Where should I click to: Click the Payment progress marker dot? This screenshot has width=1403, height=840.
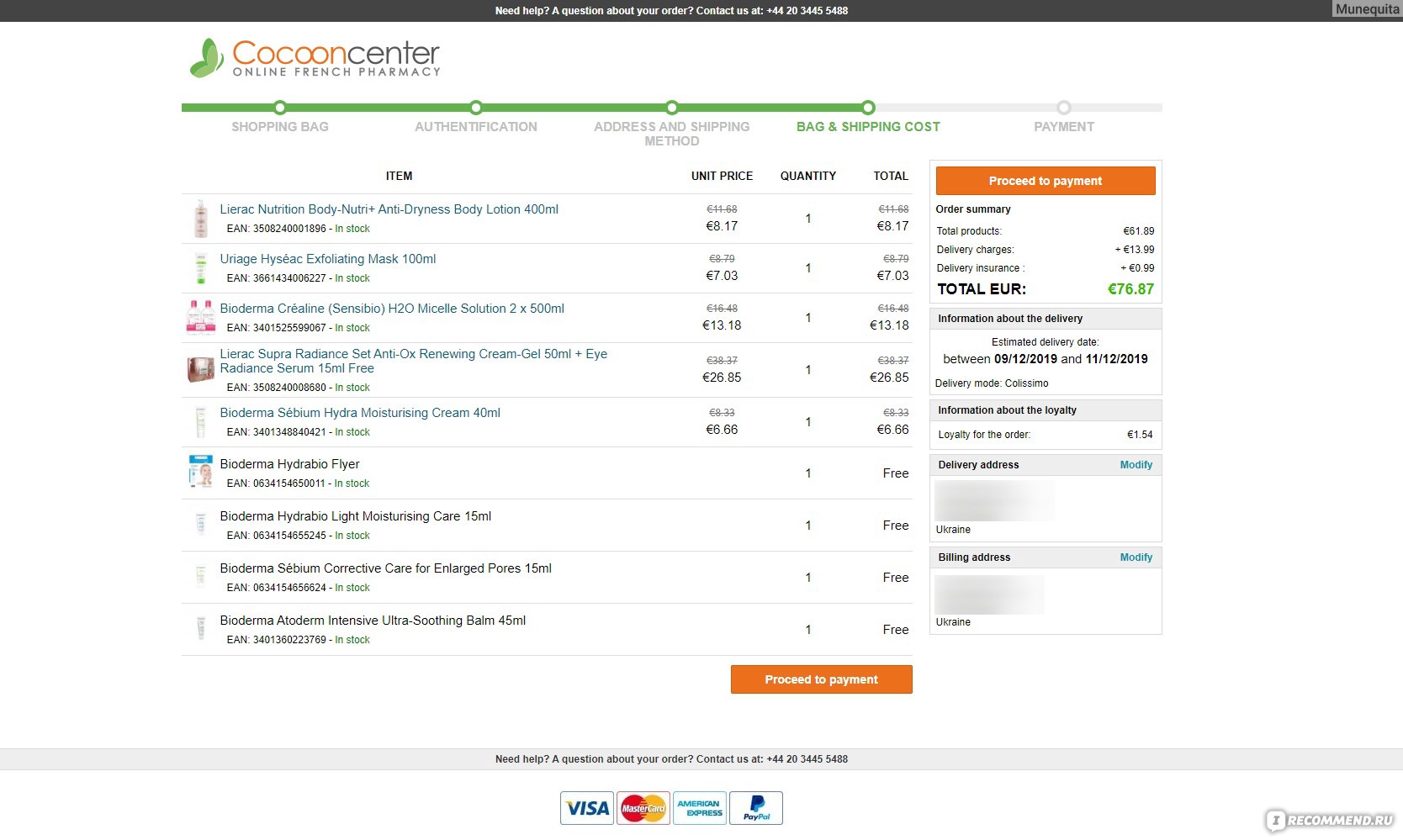pyautogui.click(x=1064, y=108)
